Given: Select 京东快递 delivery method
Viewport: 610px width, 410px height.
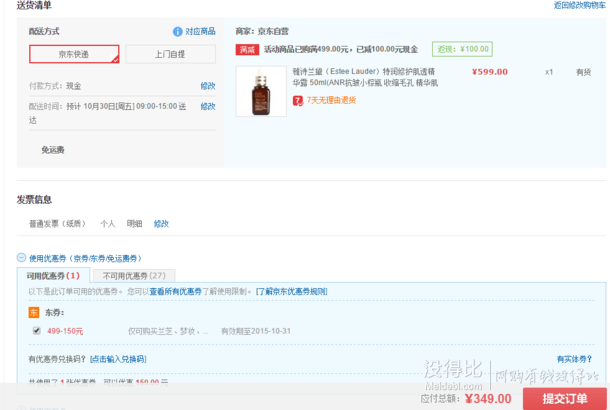Looking at the screenshot, I should (74, 54).
